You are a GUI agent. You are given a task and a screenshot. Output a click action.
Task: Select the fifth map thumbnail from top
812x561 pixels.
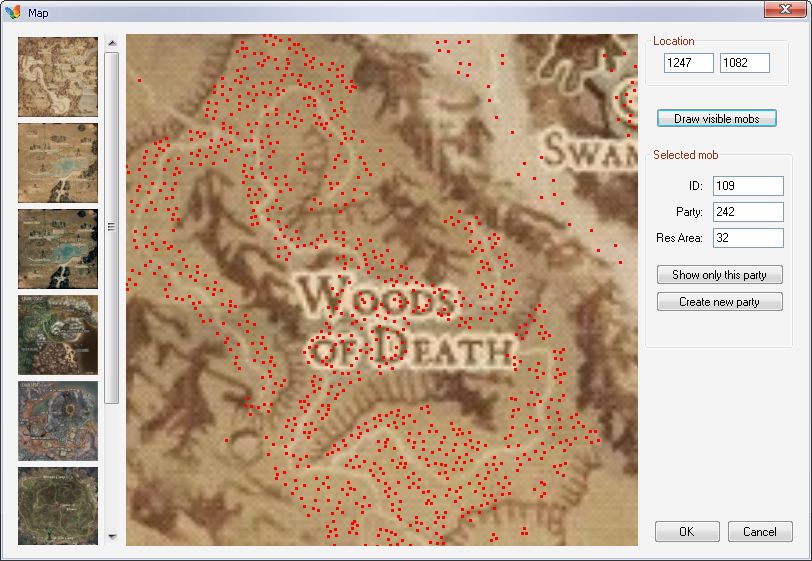[x=57, y=421]
